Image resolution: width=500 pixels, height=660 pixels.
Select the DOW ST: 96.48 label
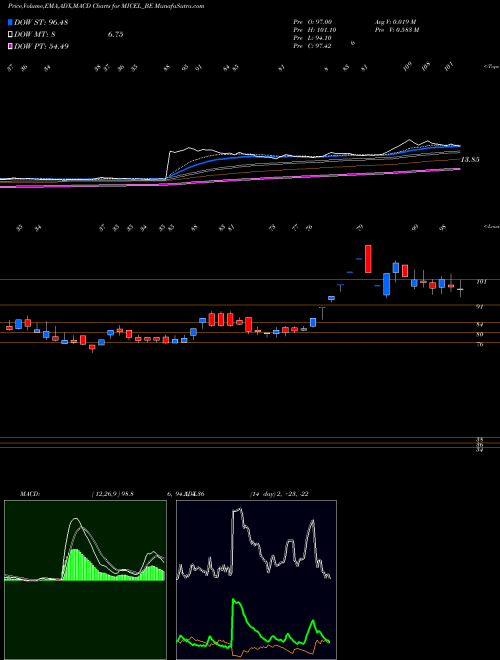pos(41,22)
